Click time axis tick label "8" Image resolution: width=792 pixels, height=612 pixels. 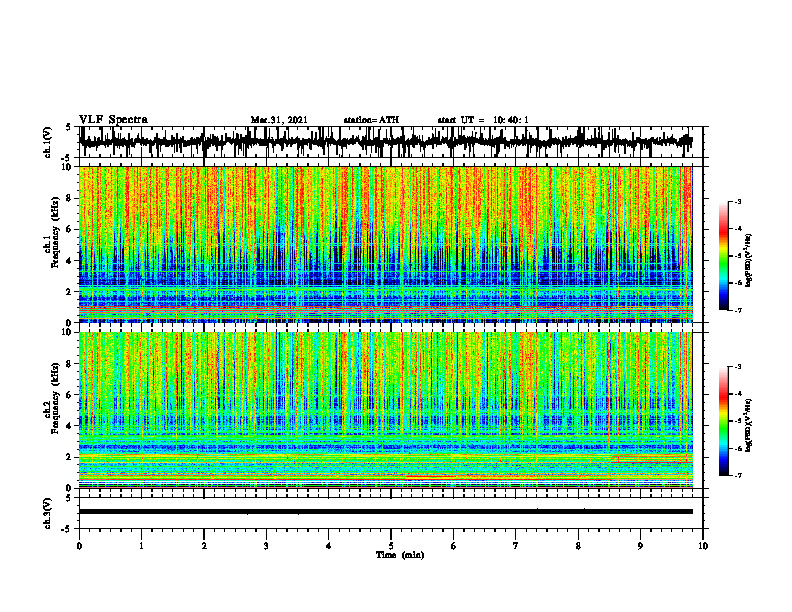tap(578, 546)
